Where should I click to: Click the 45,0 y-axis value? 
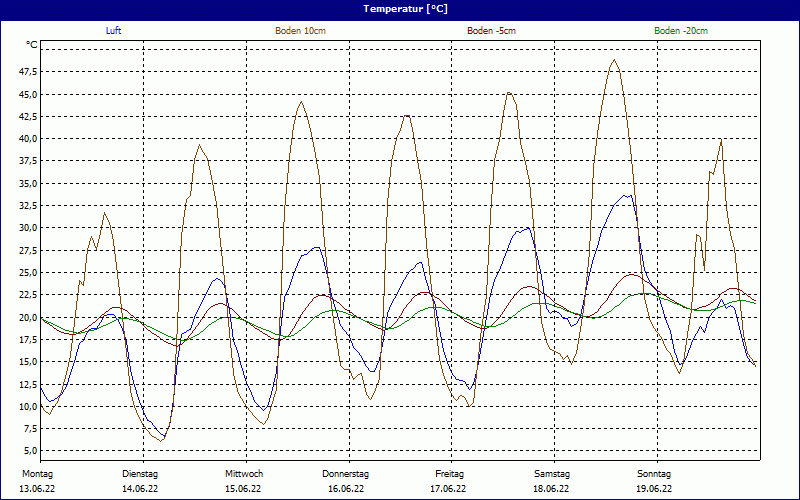[x=28, y=94]
